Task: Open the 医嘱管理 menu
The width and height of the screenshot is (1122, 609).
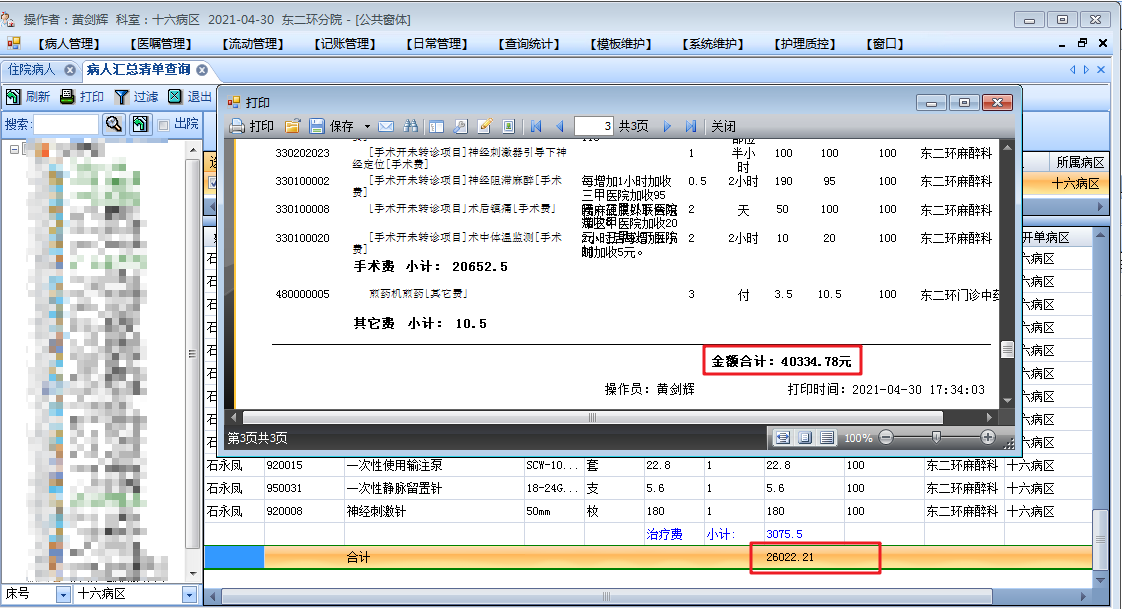Action: [x=161, y=44]
